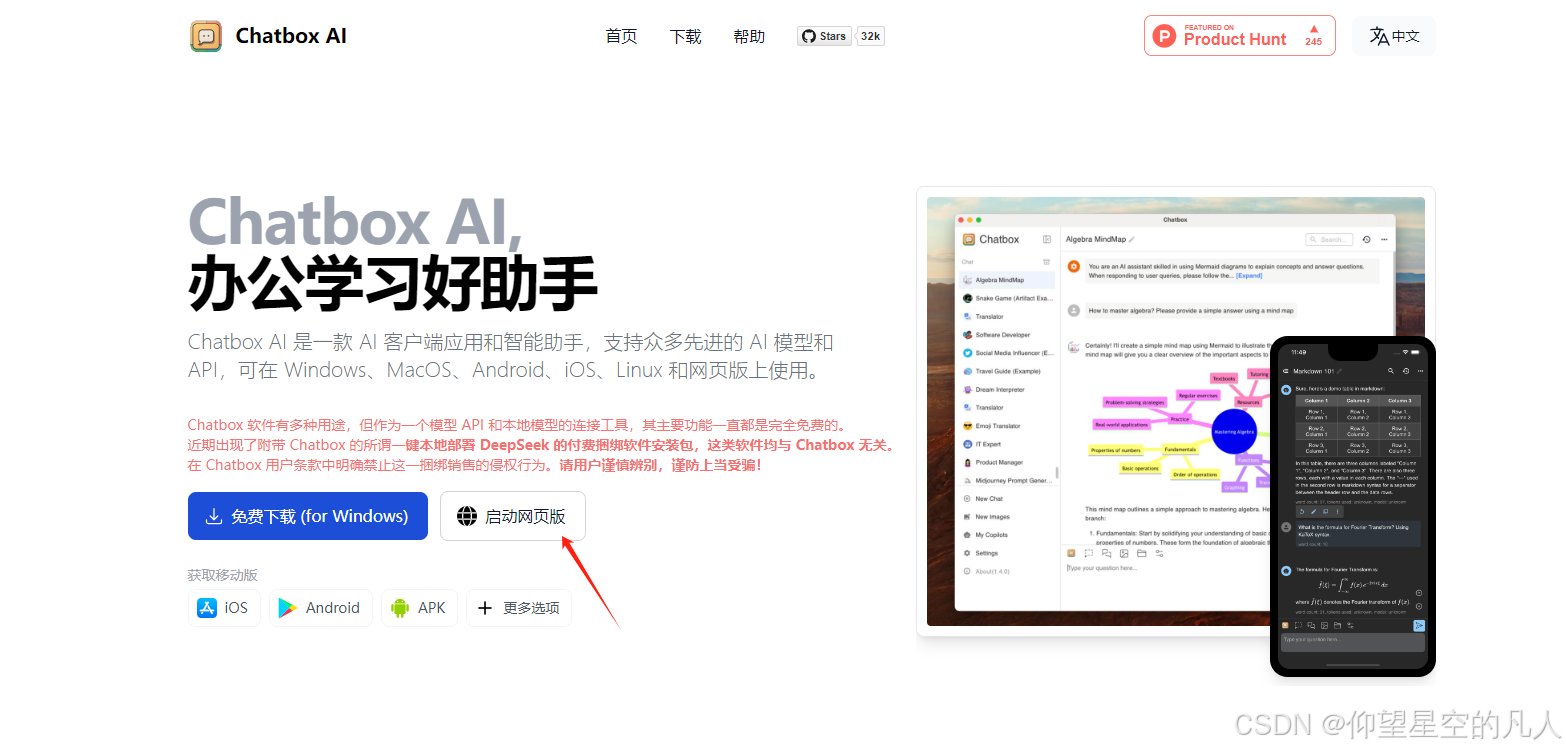Select Dream Interpreter in preview sidebar
The width and height of the screenshot is (1566, 752).
tap(1007, 389)
